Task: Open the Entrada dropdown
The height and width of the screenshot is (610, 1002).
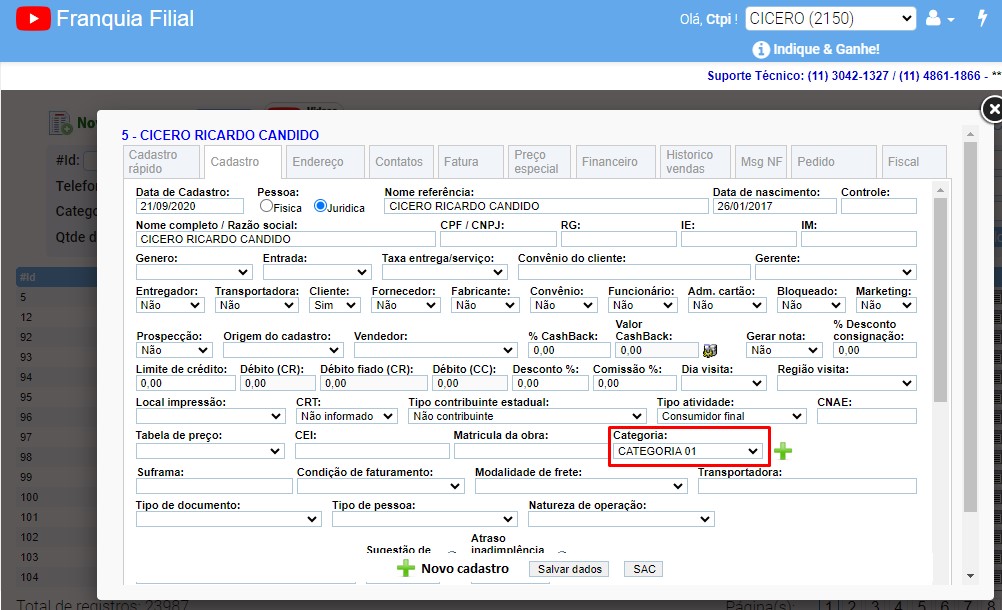Action: [x=317, y=272]
